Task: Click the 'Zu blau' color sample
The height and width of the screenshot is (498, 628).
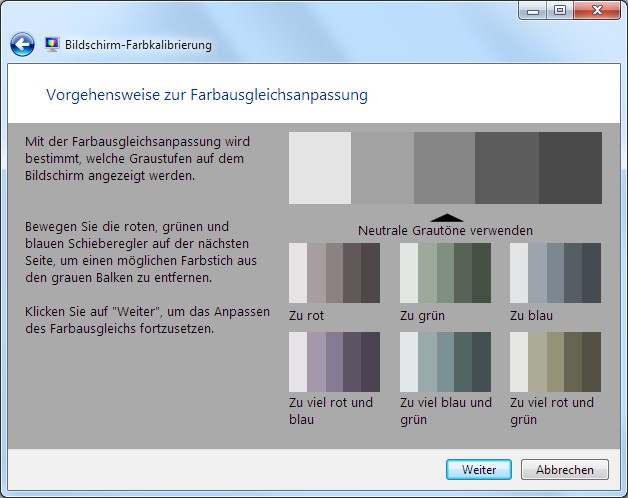Action: 556,273
